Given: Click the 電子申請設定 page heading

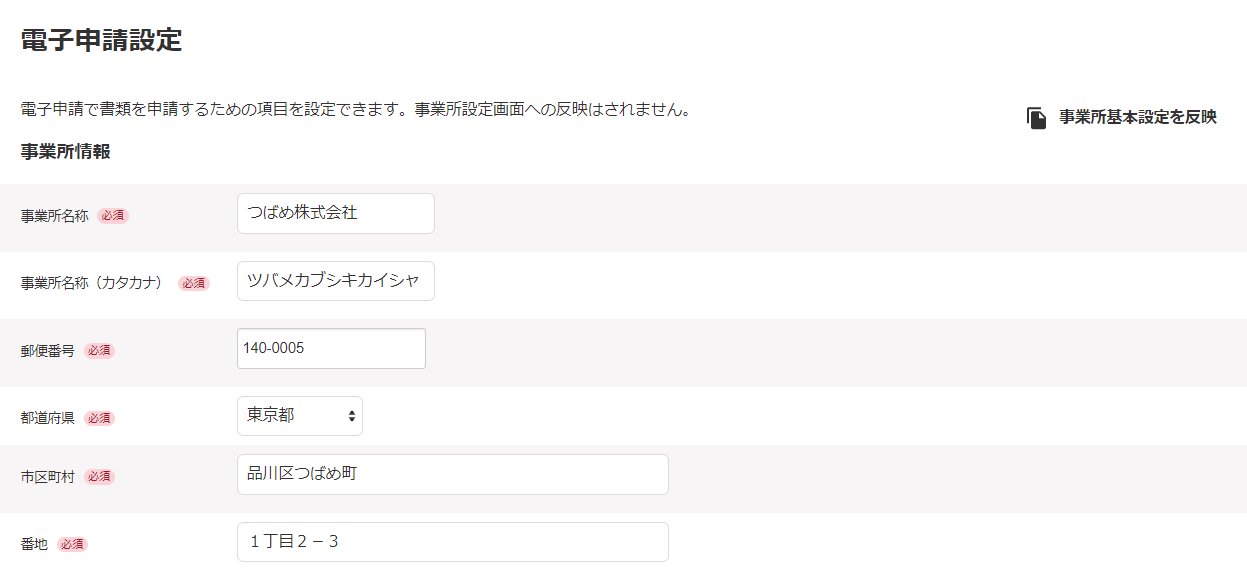Looking at the screenshot, I should (x=101, y=41).
